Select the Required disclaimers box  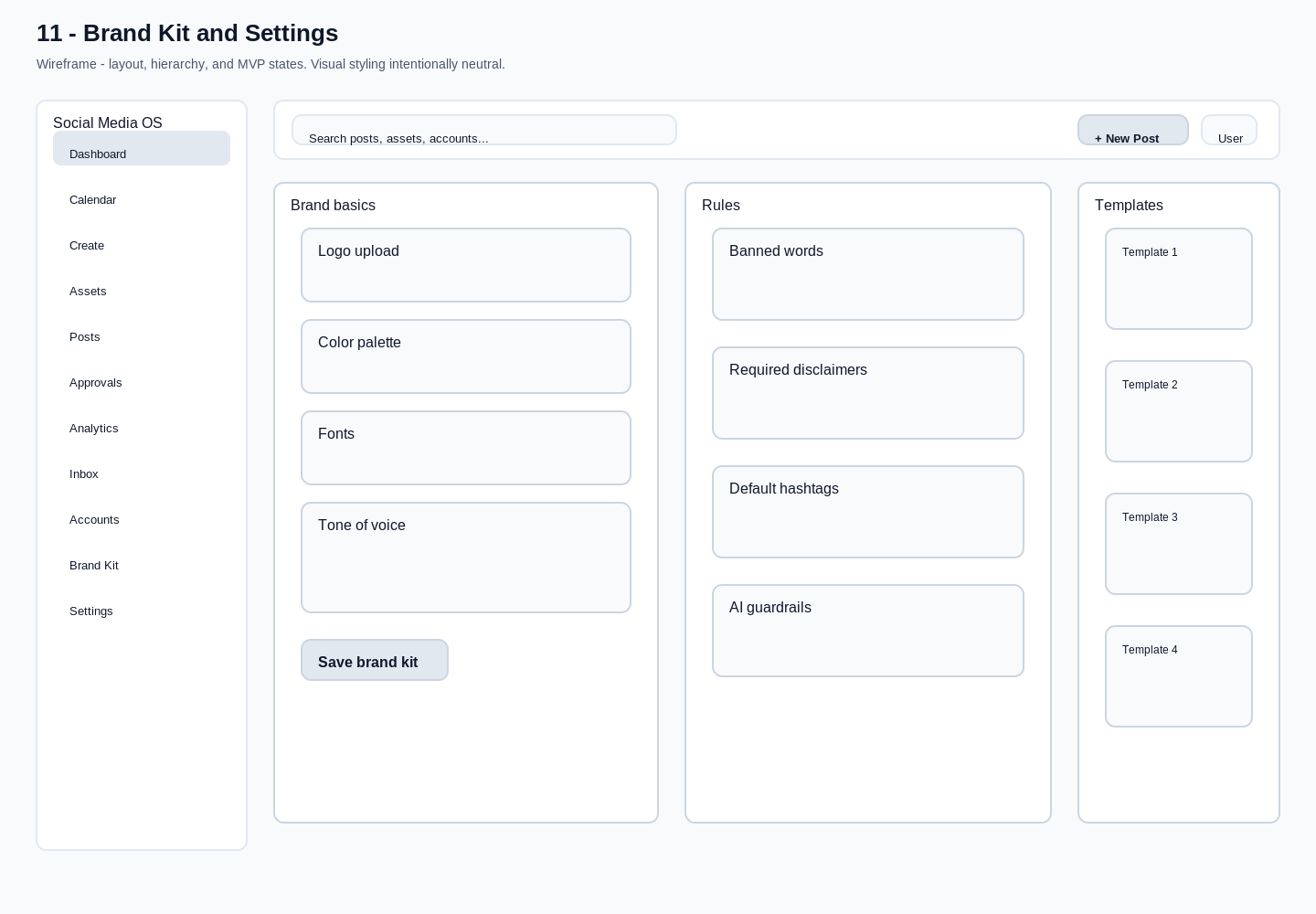click(x=868, y=393)
